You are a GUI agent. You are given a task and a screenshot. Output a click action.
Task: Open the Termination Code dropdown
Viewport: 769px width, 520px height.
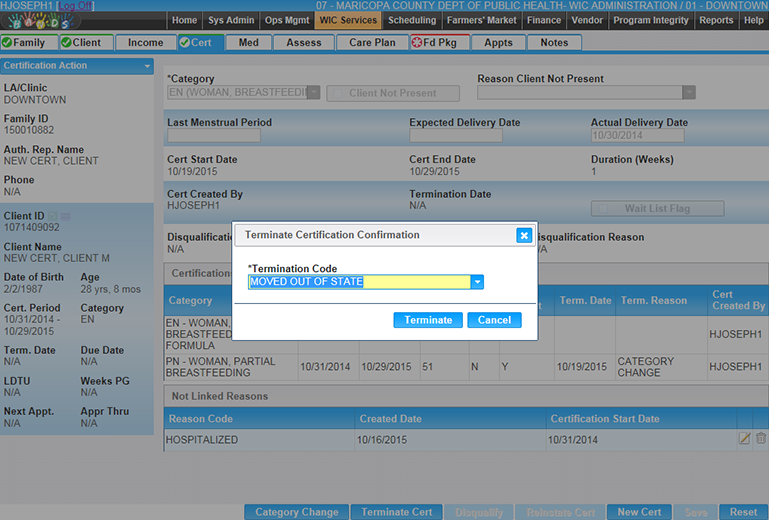[x=477, y=282]
